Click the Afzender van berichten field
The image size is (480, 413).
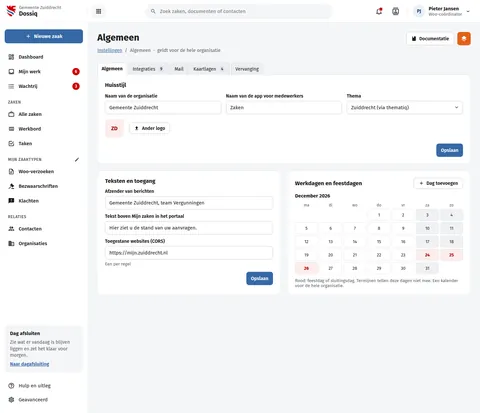[189, 203]
